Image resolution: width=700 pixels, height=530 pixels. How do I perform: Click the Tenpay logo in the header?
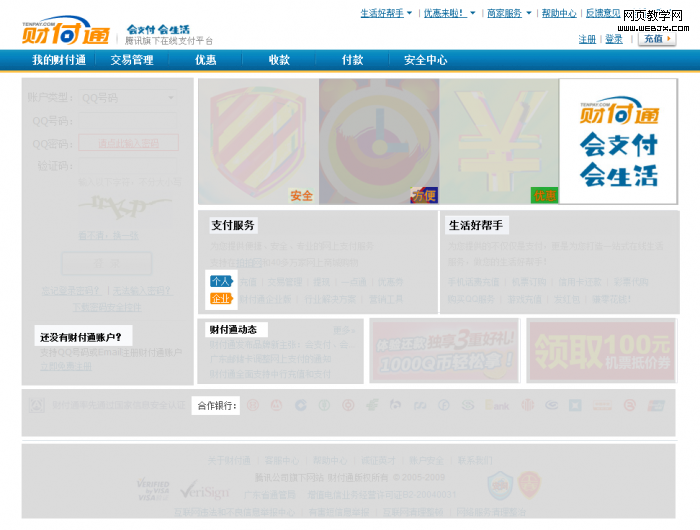[x=66, y=31]
